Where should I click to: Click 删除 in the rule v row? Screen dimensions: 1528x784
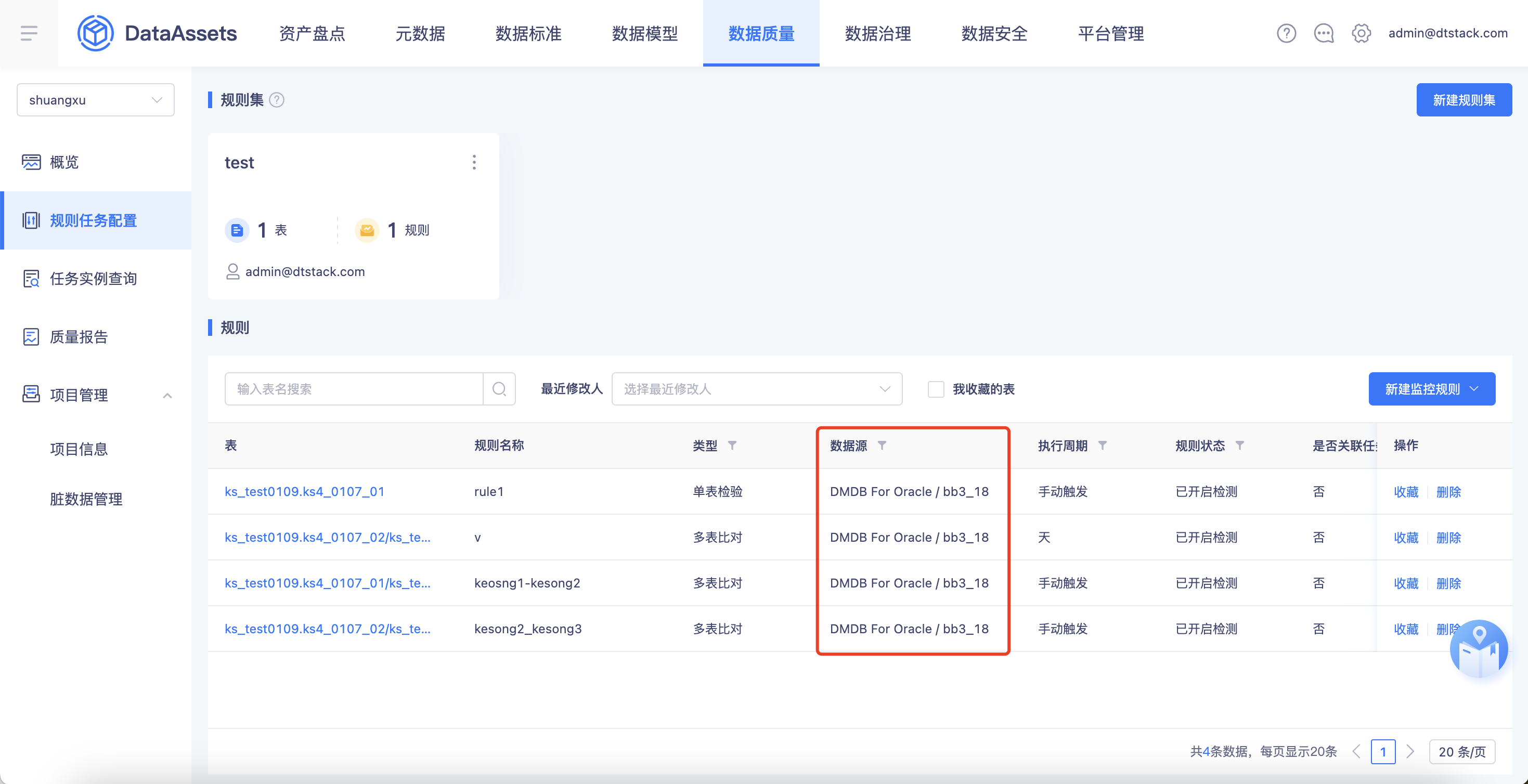[x=1448, y=537]
